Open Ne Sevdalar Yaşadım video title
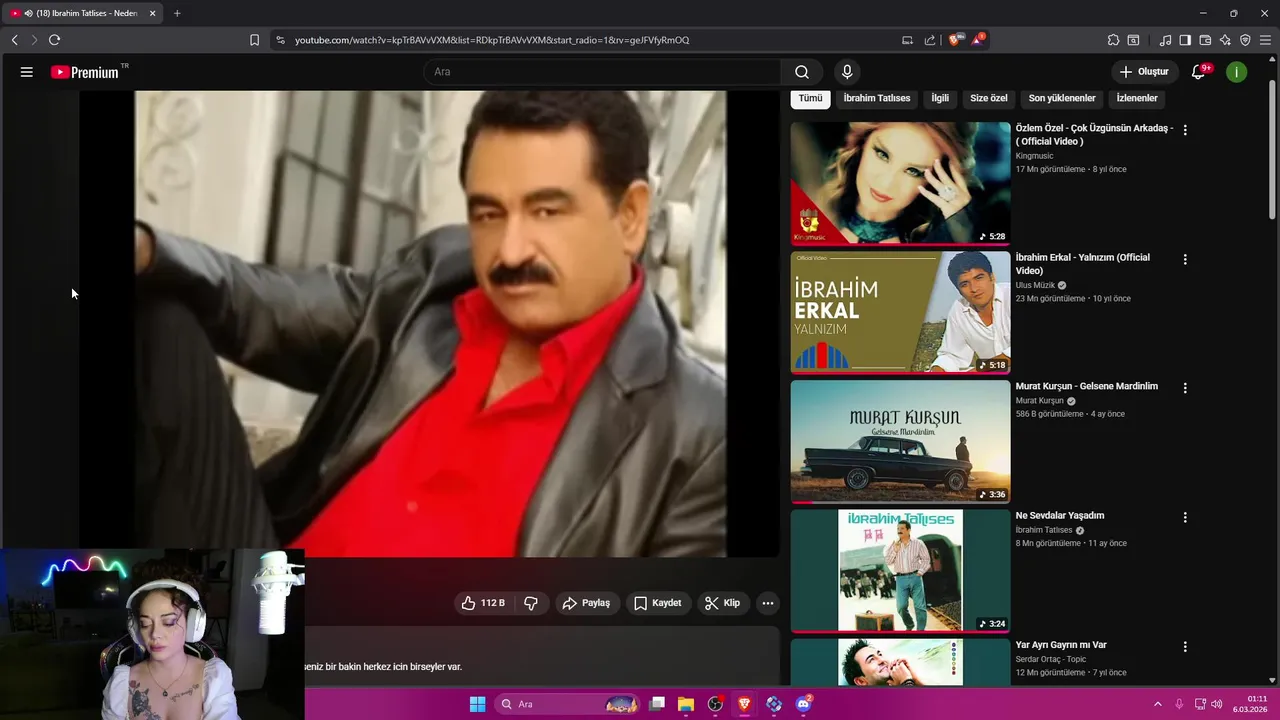The image size is (1280, 720). (1060, 515)
